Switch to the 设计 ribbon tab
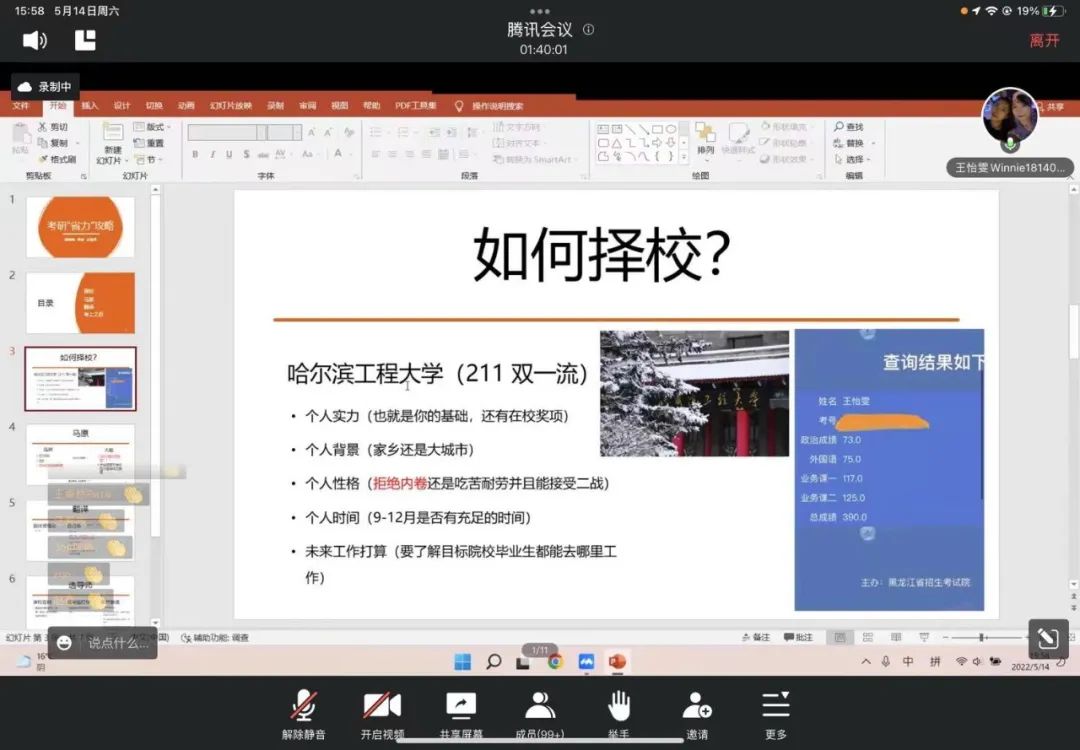This screenshot has width=1080, height=750. (122, 106)
